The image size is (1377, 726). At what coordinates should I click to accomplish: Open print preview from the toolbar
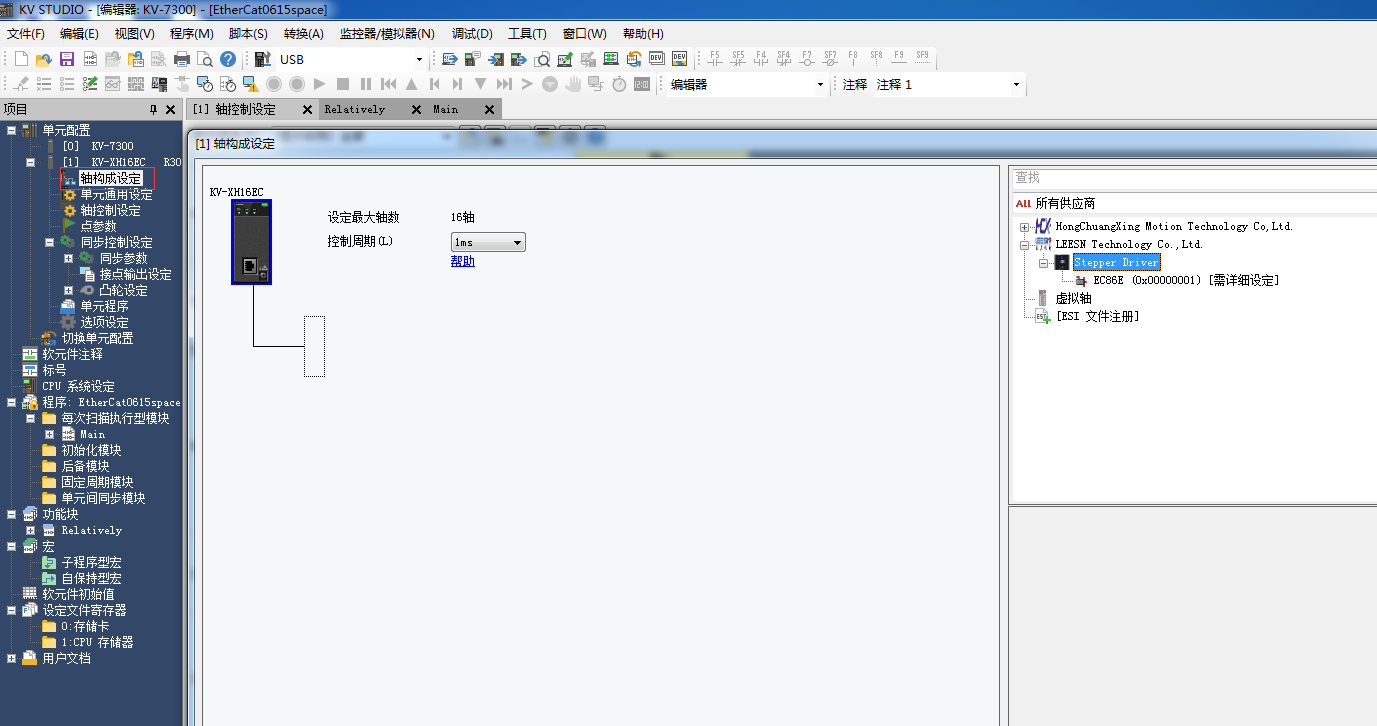pyautogui.click(x=205, y=59)
